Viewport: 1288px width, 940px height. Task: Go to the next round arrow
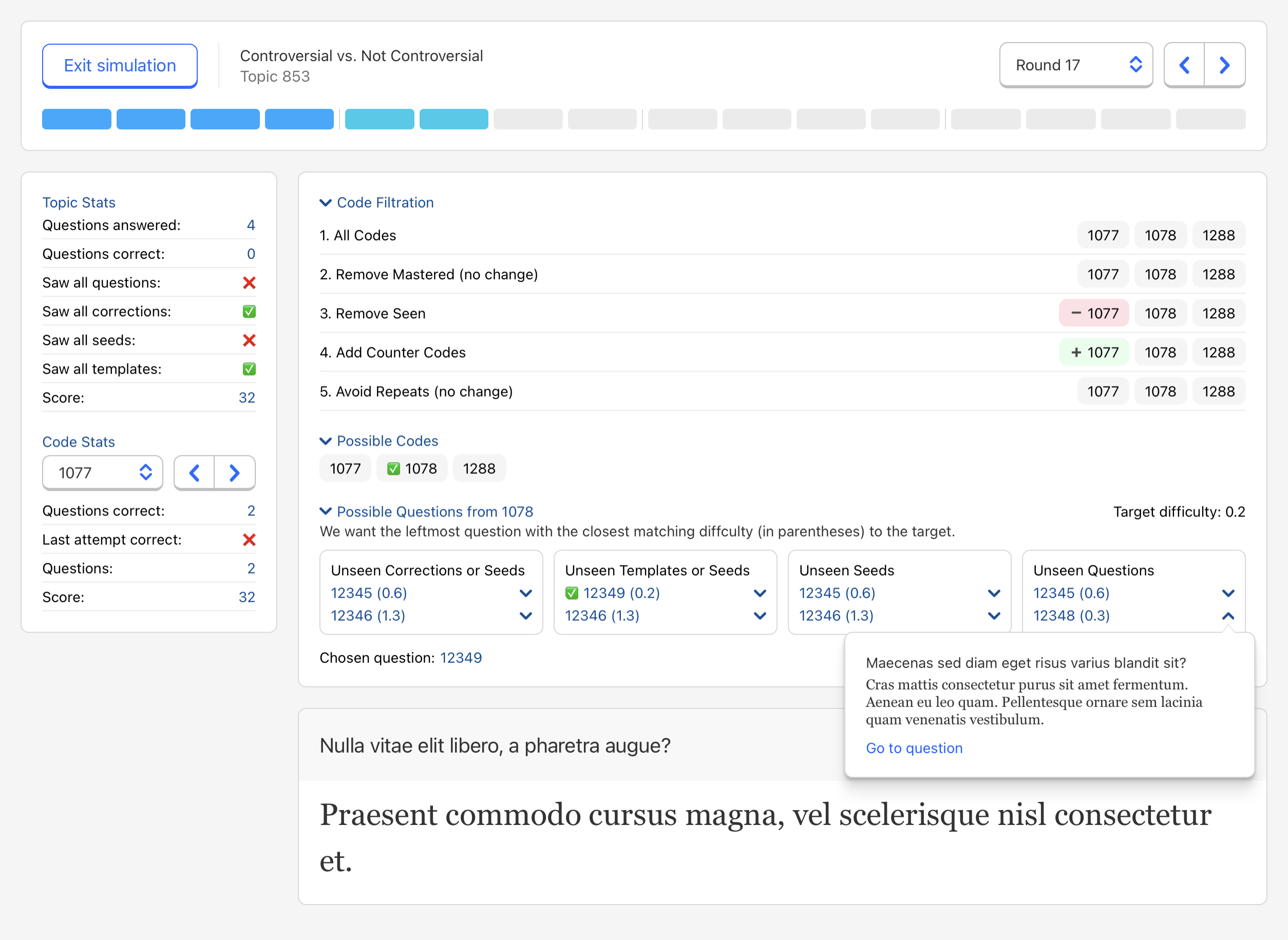[1224, 65]
